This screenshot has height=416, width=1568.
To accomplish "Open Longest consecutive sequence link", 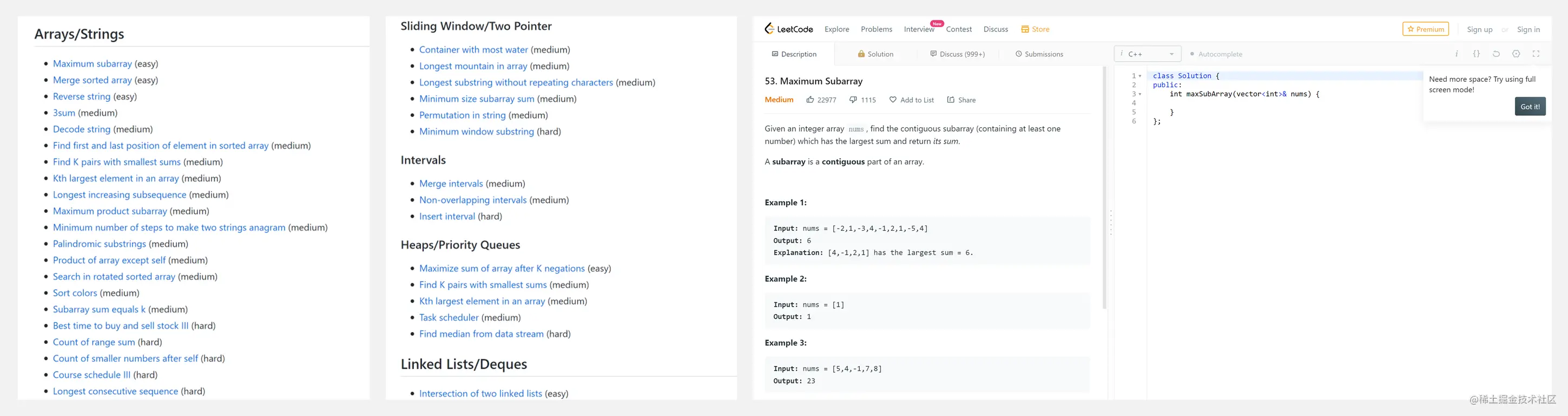I will tap(116, 391).
